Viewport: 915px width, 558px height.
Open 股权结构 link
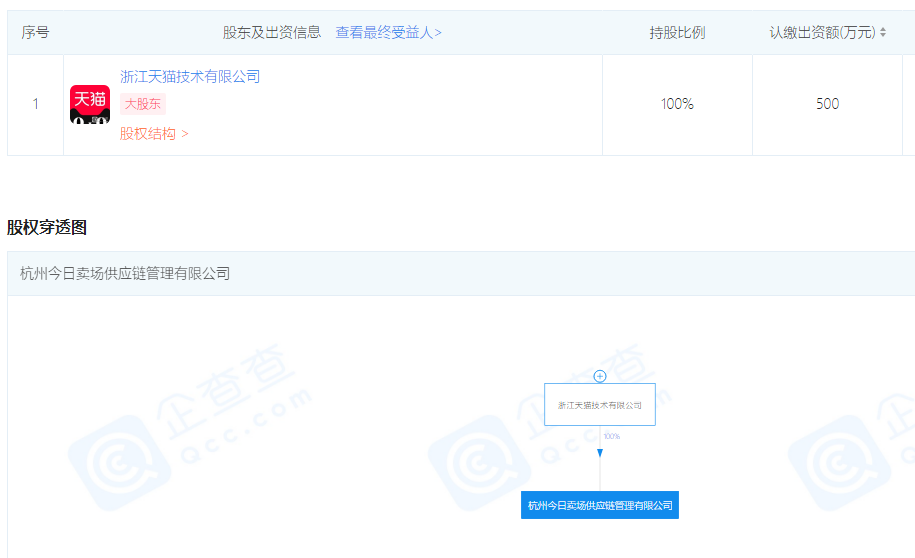pyautogui.click(x=154, y=134)
